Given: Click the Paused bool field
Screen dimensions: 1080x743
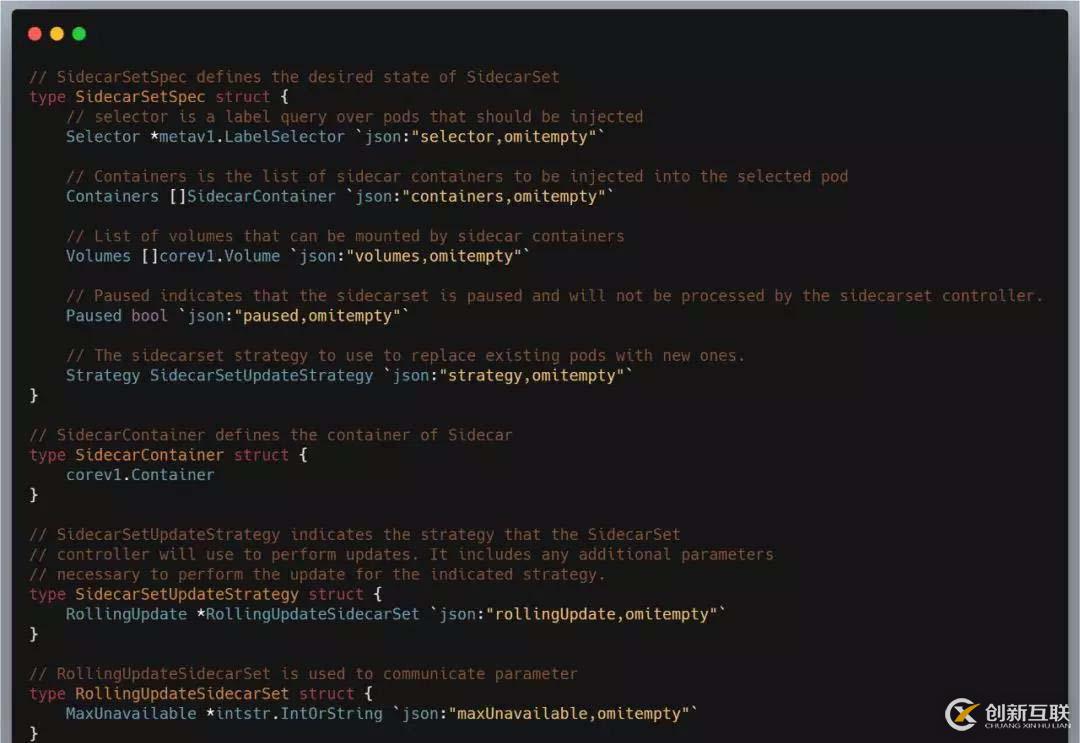Looking at the screenshot, I should pyautogui.click(x=117, y=316).
